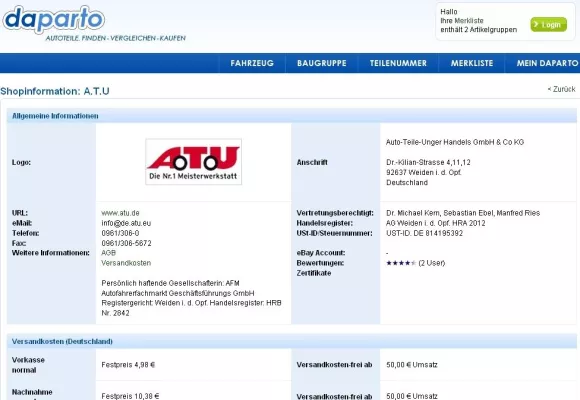Open the Versandkosten link

126,263
